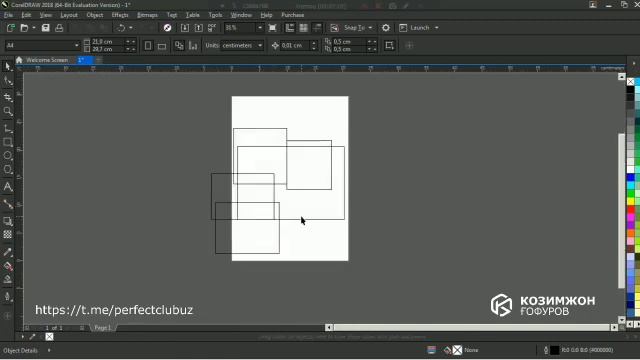Open the Undo history dropdown arrow
Screen dimensions: 640x360
coord(131,28)
